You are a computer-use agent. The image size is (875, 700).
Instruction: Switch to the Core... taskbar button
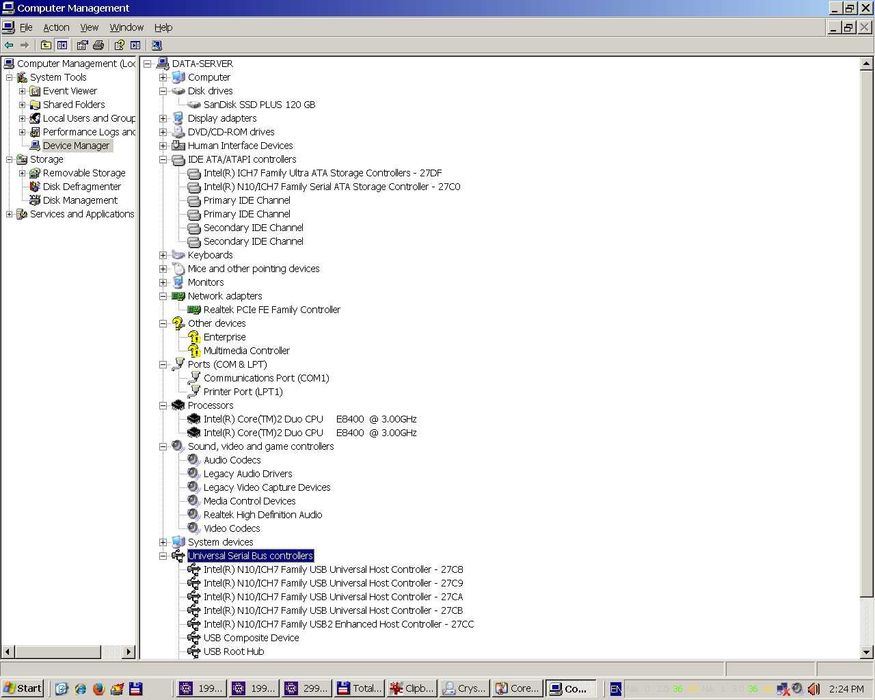click(x=517, y=689)
